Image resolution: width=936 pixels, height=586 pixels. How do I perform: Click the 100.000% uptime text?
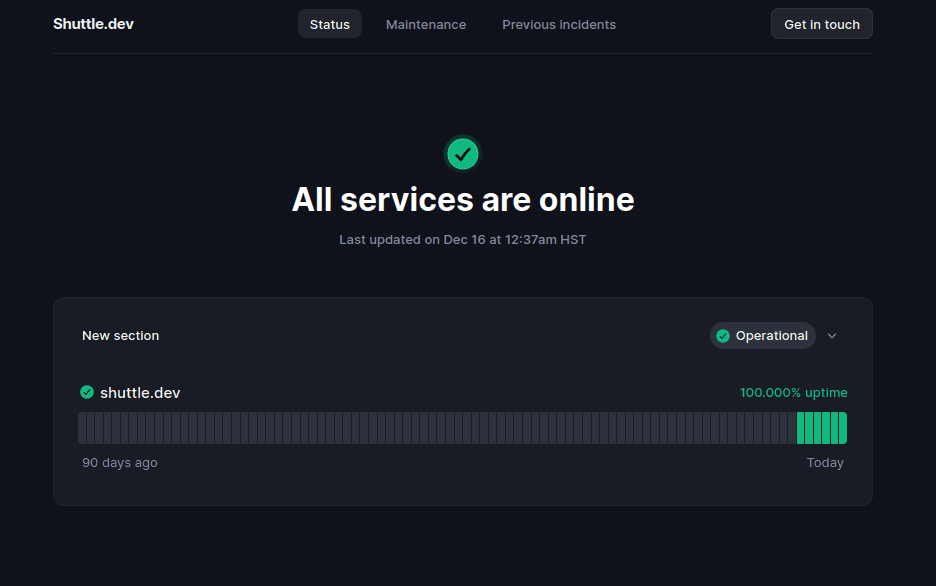[x=793, y=393]
